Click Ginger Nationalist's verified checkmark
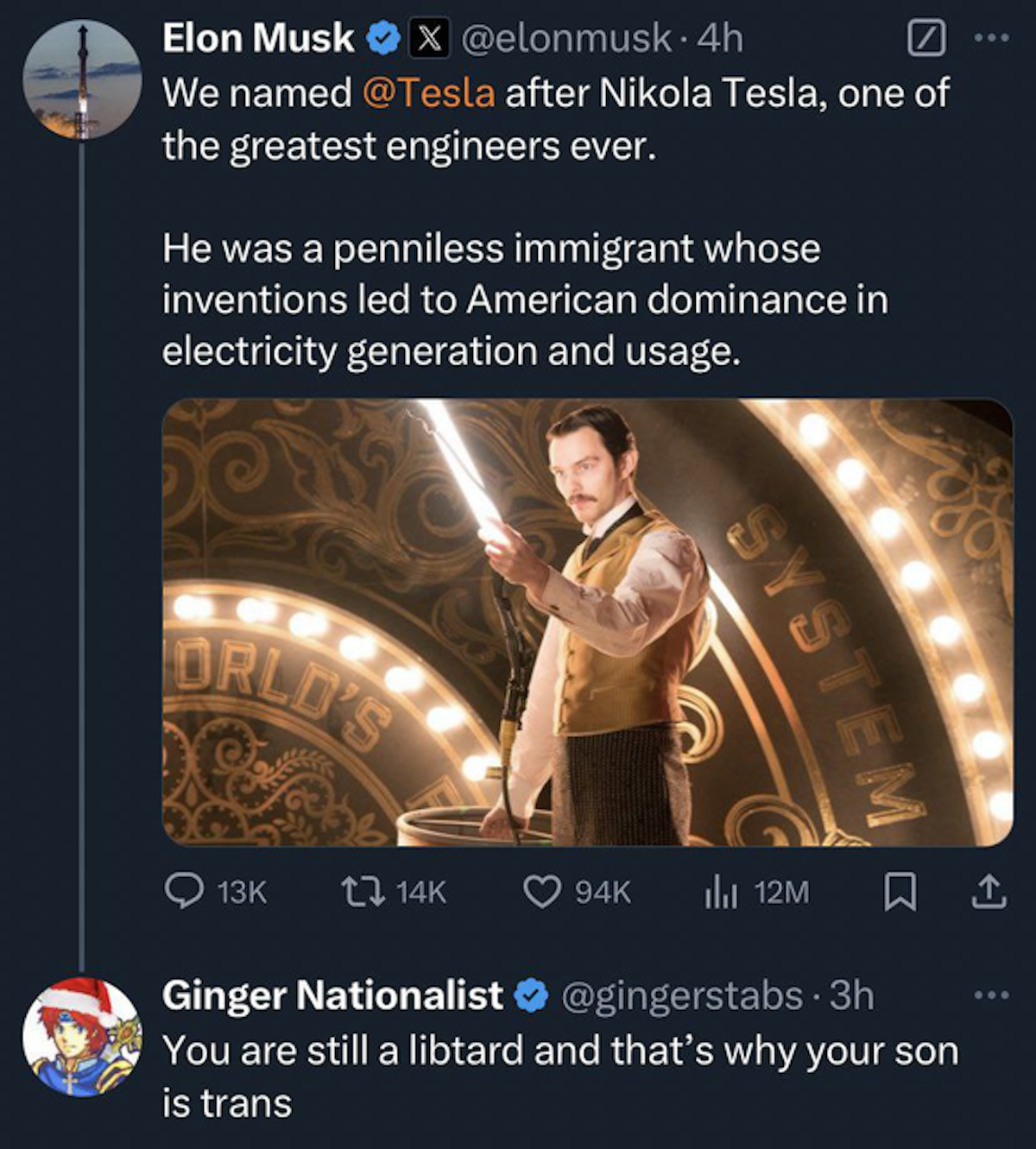This screenshot has height=1149, width=1036. coord(532,996)
